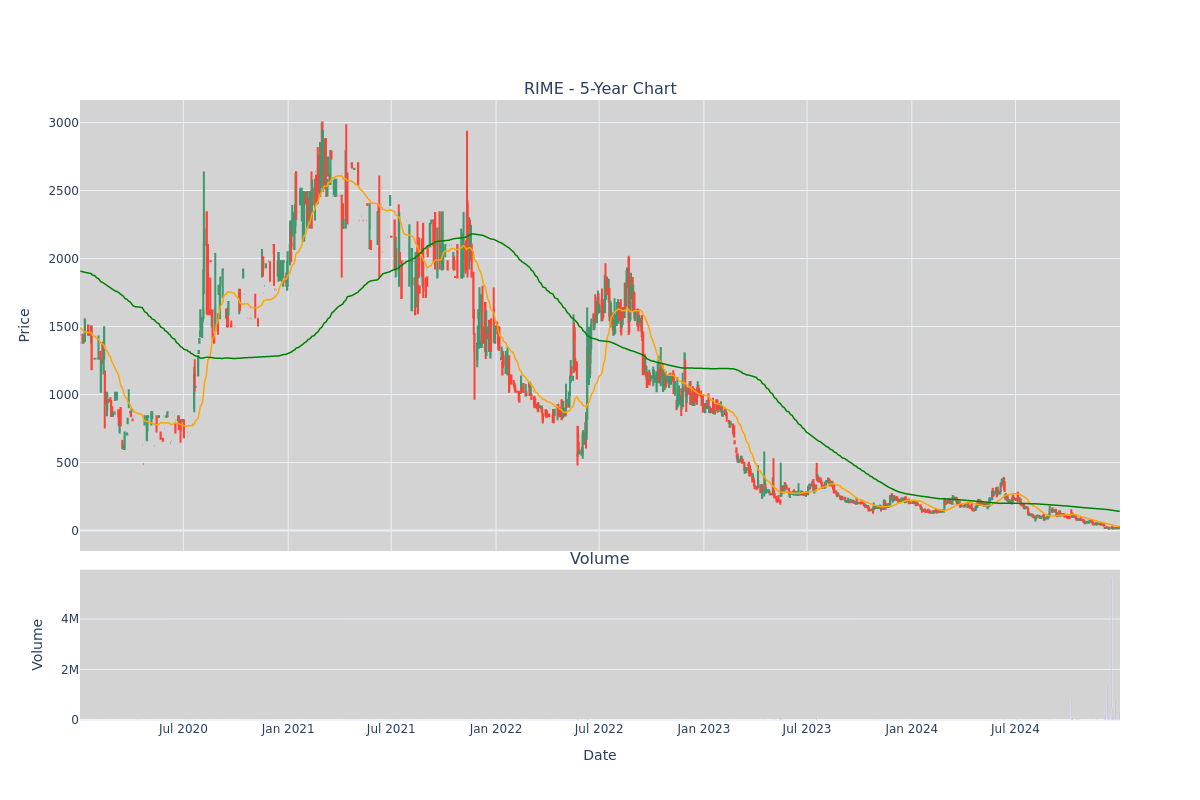Click the Jan 2022 date tick
Viewport: 1200px width, 800px height.
496,729
